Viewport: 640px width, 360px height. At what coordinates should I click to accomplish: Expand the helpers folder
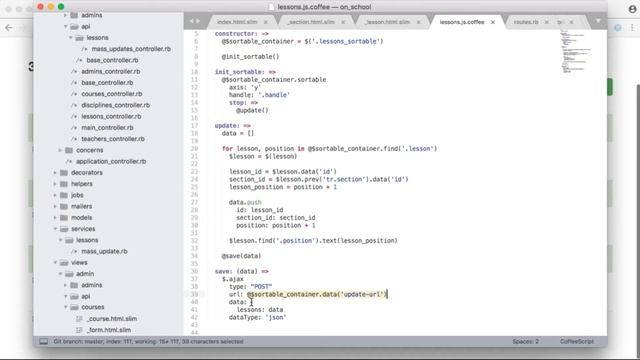tap(55, 184)
